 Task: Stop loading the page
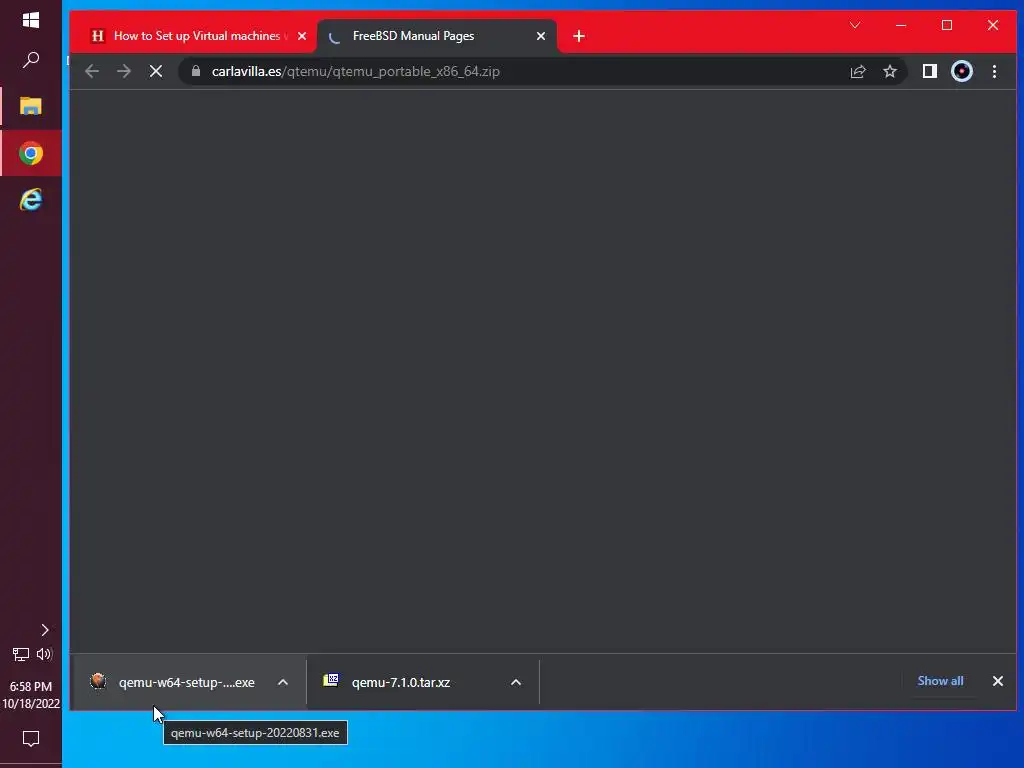[155, 71]
